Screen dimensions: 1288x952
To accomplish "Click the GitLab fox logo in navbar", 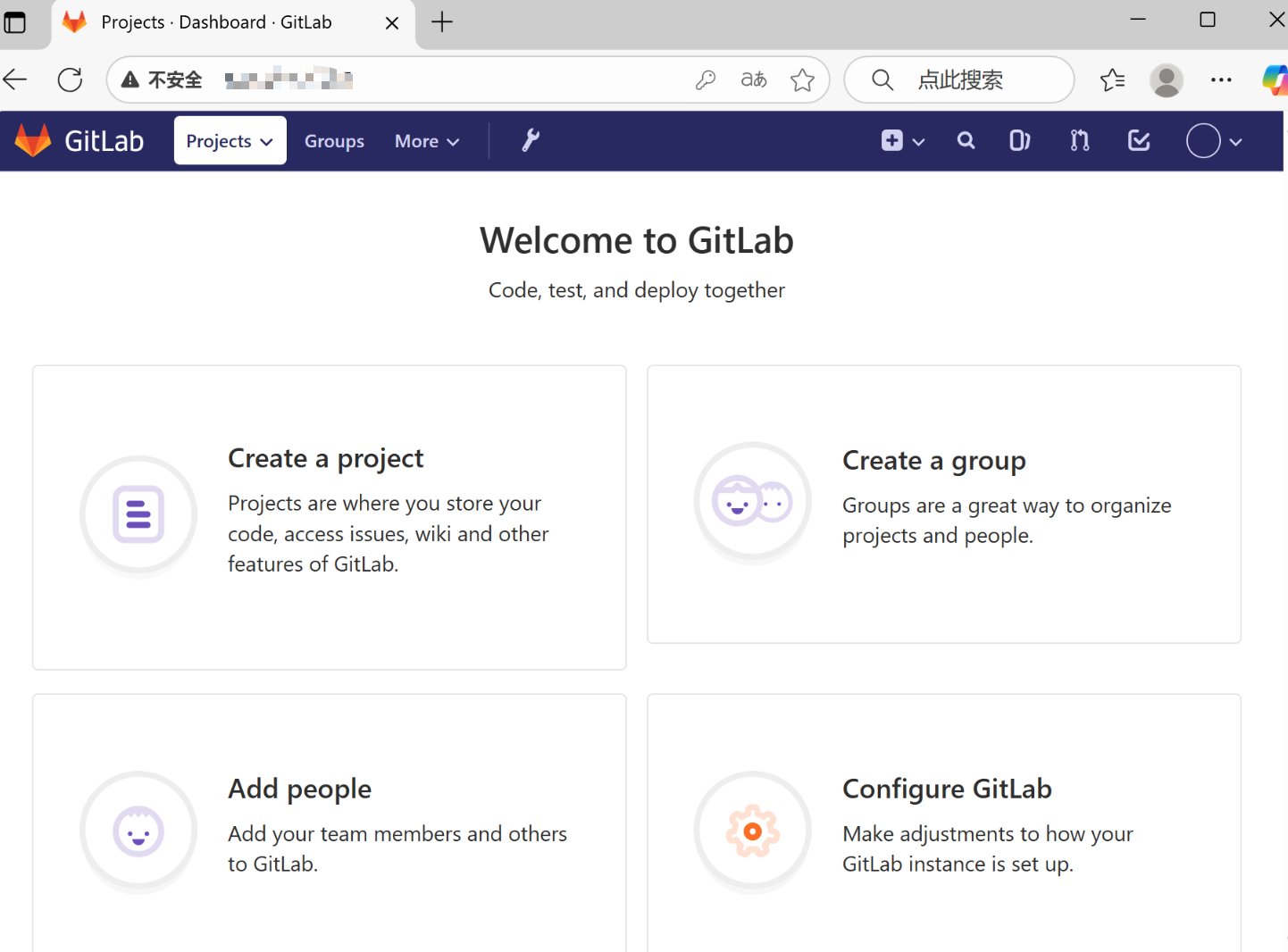I will point(34,140).
